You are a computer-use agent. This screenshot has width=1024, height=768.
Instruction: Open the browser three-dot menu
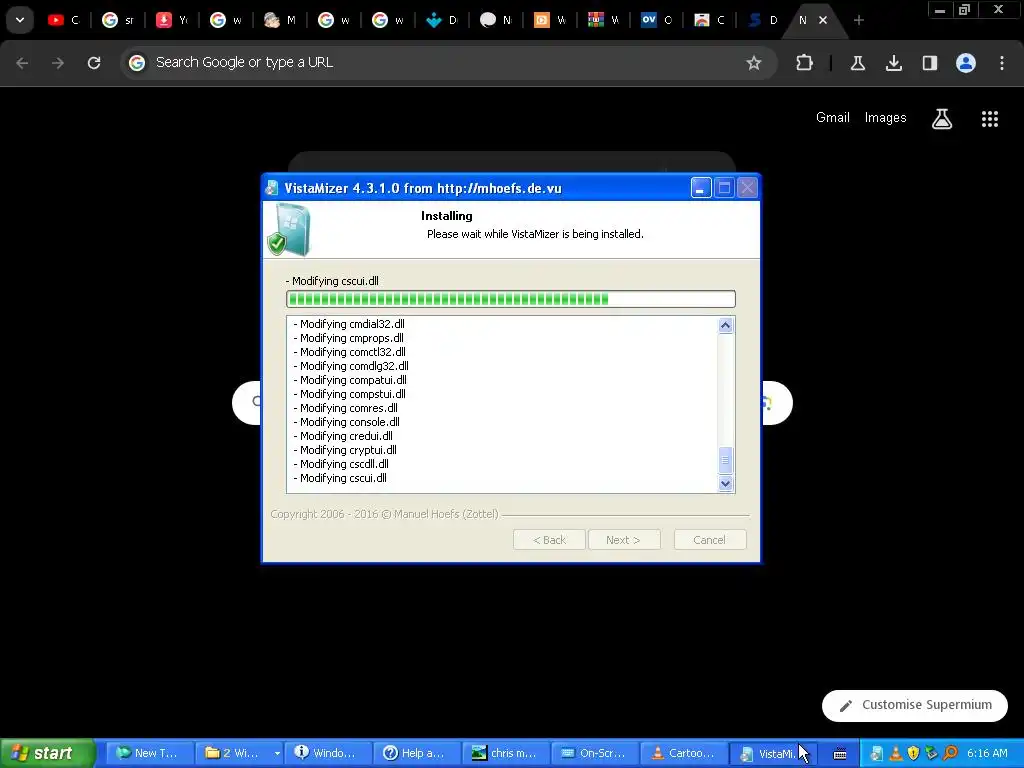[x=1002, y=63]
